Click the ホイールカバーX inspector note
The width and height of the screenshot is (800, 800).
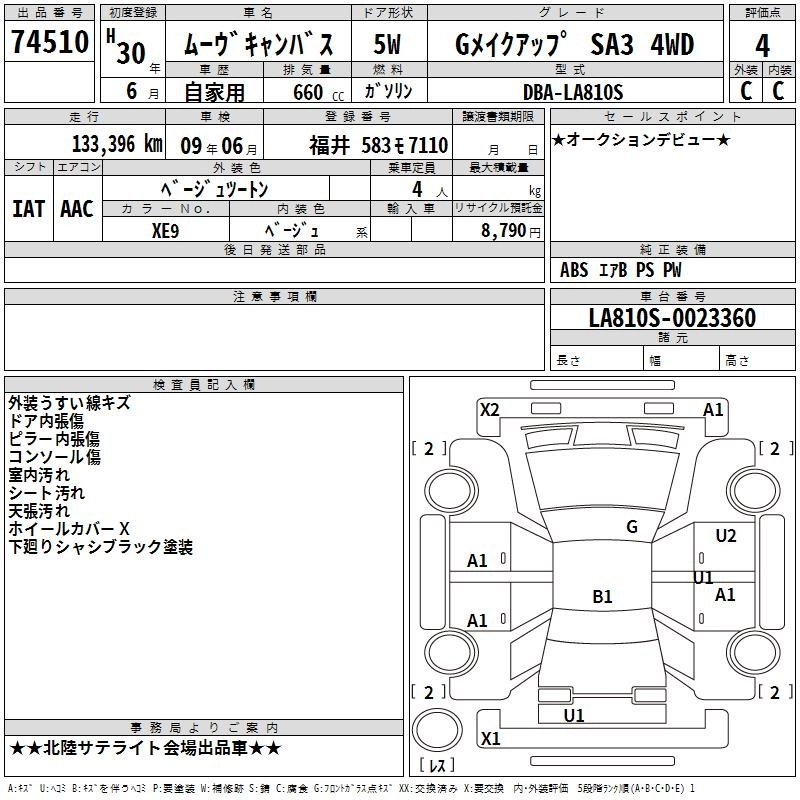click(69, 528)
